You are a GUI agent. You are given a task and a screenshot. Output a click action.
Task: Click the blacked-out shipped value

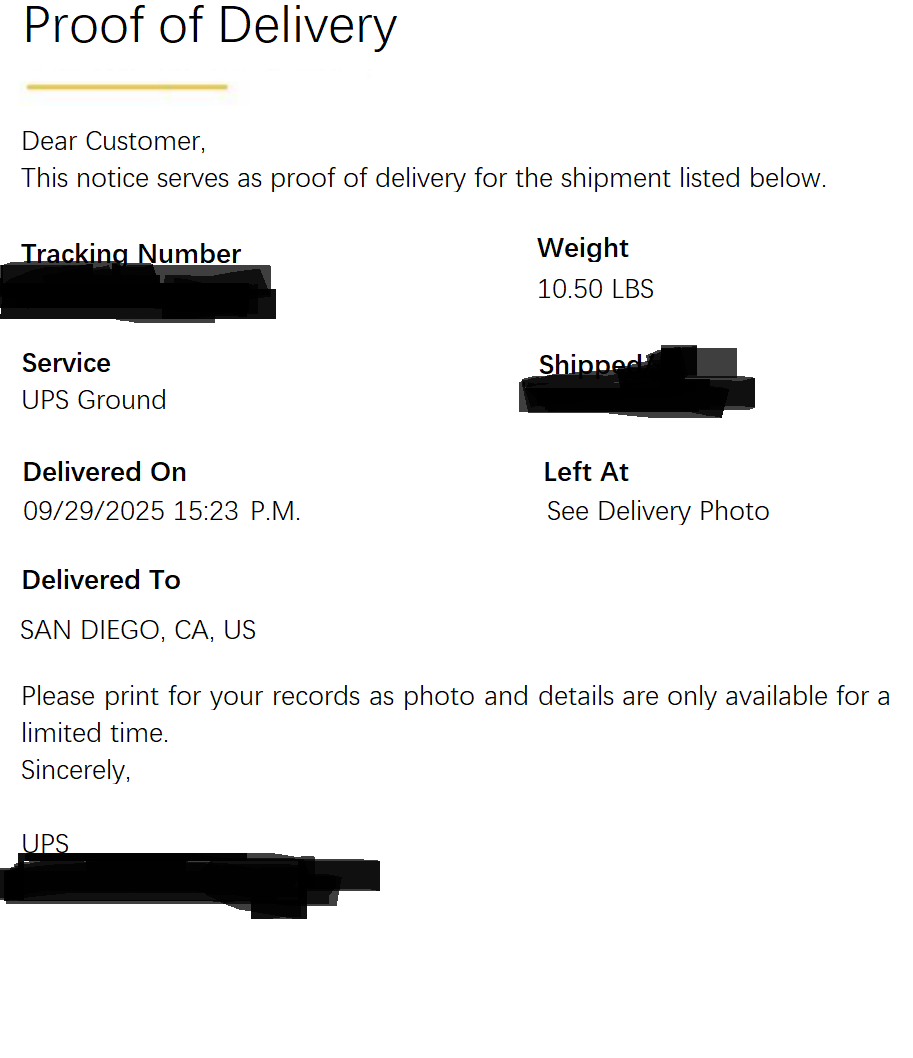point(637,392)
